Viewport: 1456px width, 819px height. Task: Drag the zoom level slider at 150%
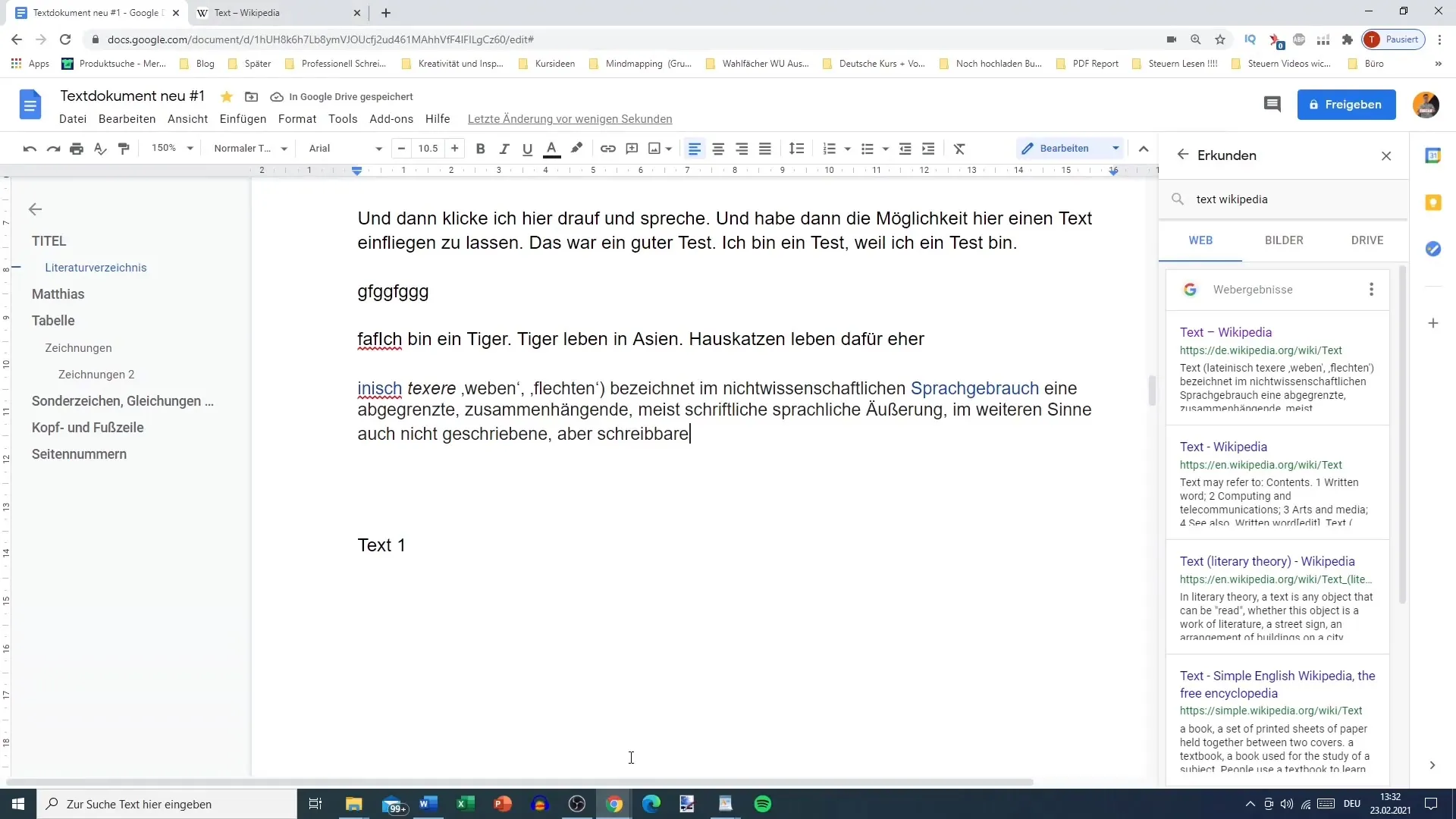(x=170, y=148)
